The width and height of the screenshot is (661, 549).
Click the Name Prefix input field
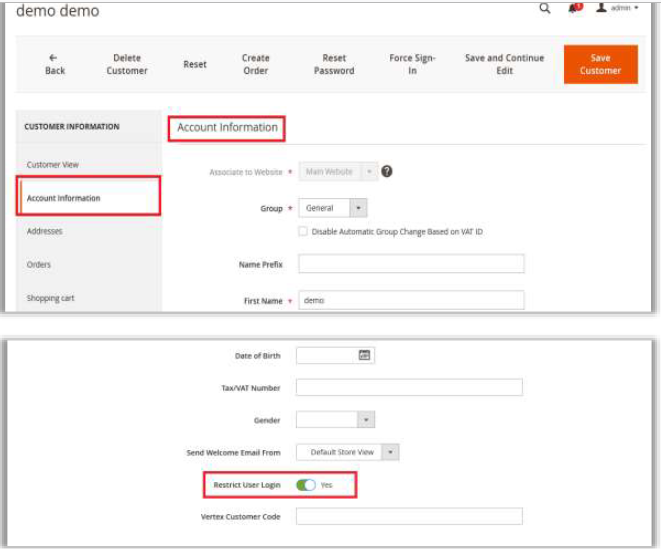411,264
